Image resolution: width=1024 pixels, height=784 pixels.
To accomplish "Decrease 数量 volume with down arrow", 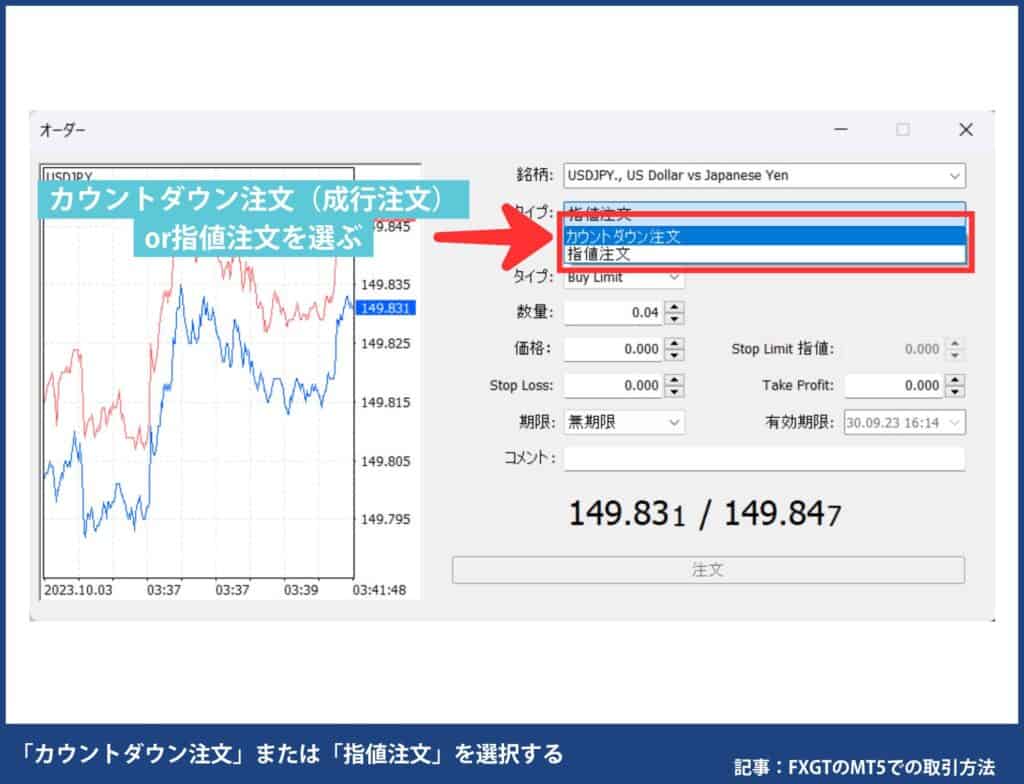I will 674,318.
